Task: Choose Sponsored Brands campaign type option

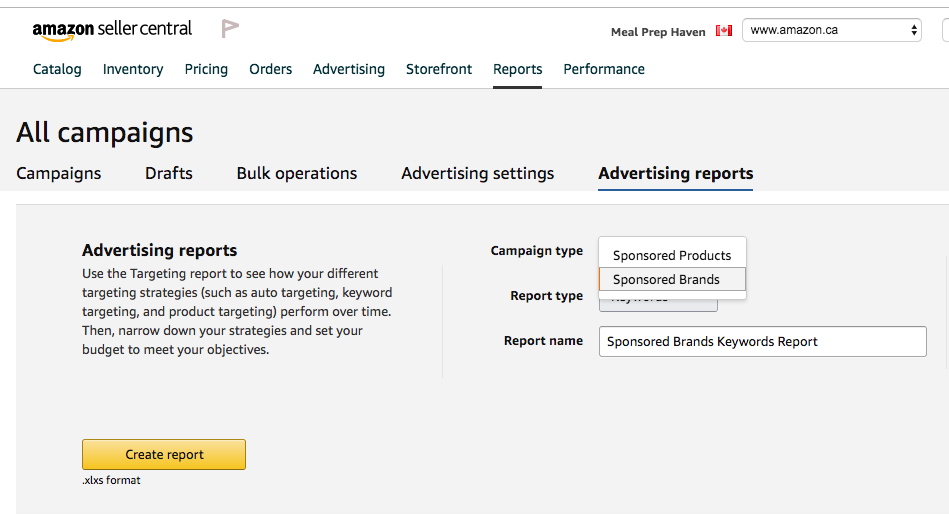Action: (672, 280)
